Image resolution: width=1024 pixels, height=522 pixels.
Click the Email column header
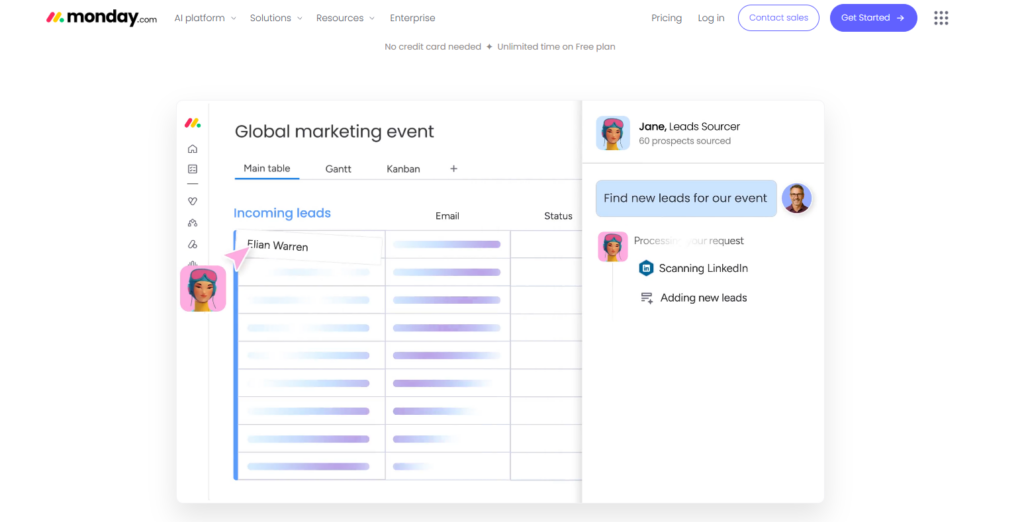pyautogui.click(x=447, y=216)
